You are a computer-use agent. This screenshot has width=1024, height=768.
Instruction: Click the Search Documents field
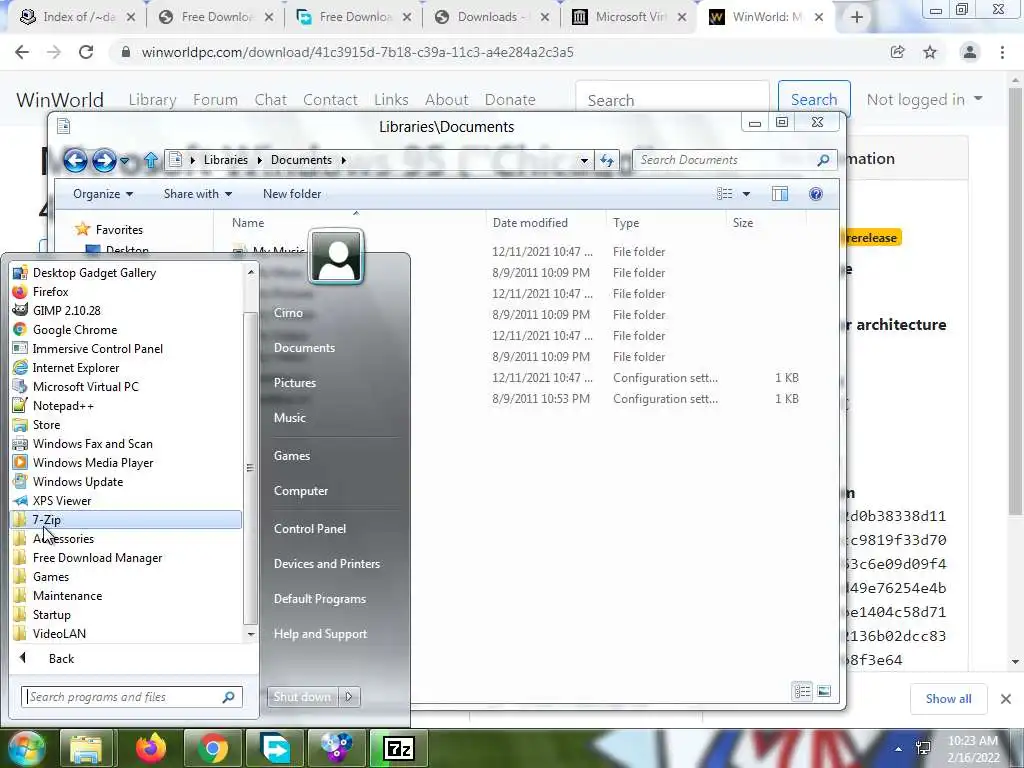pyautogui.click(x=735, y=160)
